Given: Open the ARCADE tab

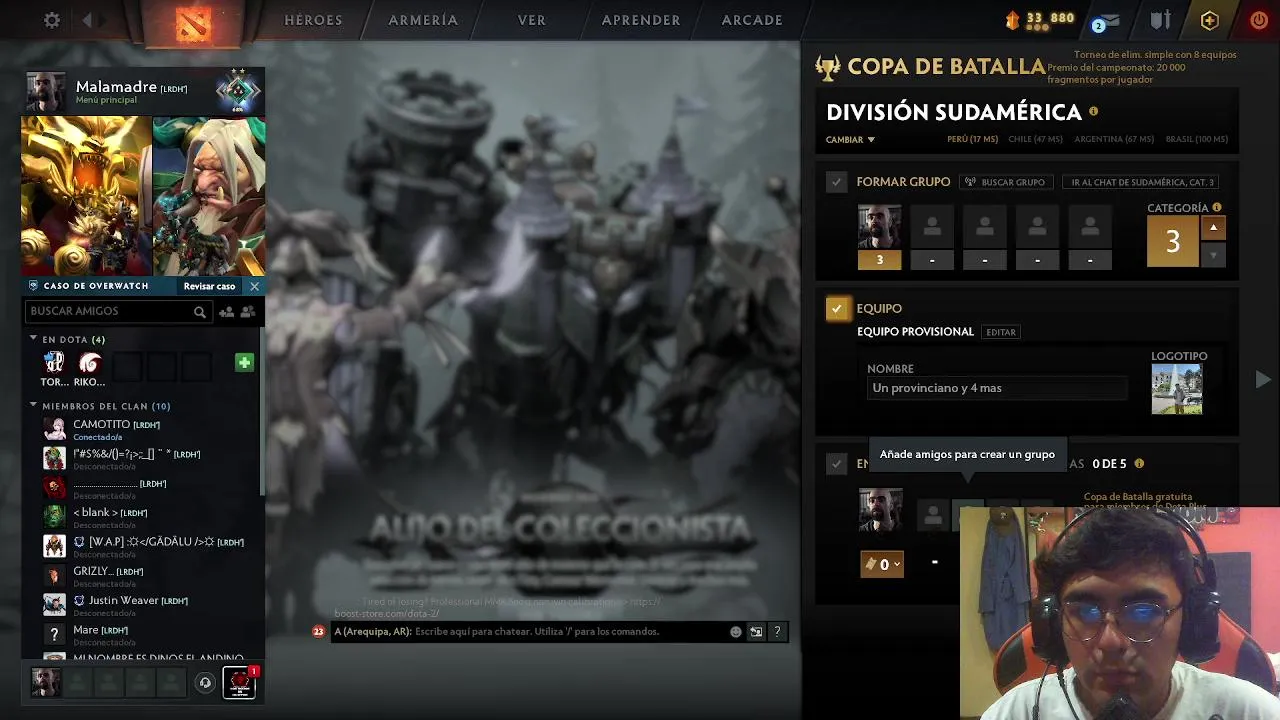Looking at the screenshot, I should 752,20.
